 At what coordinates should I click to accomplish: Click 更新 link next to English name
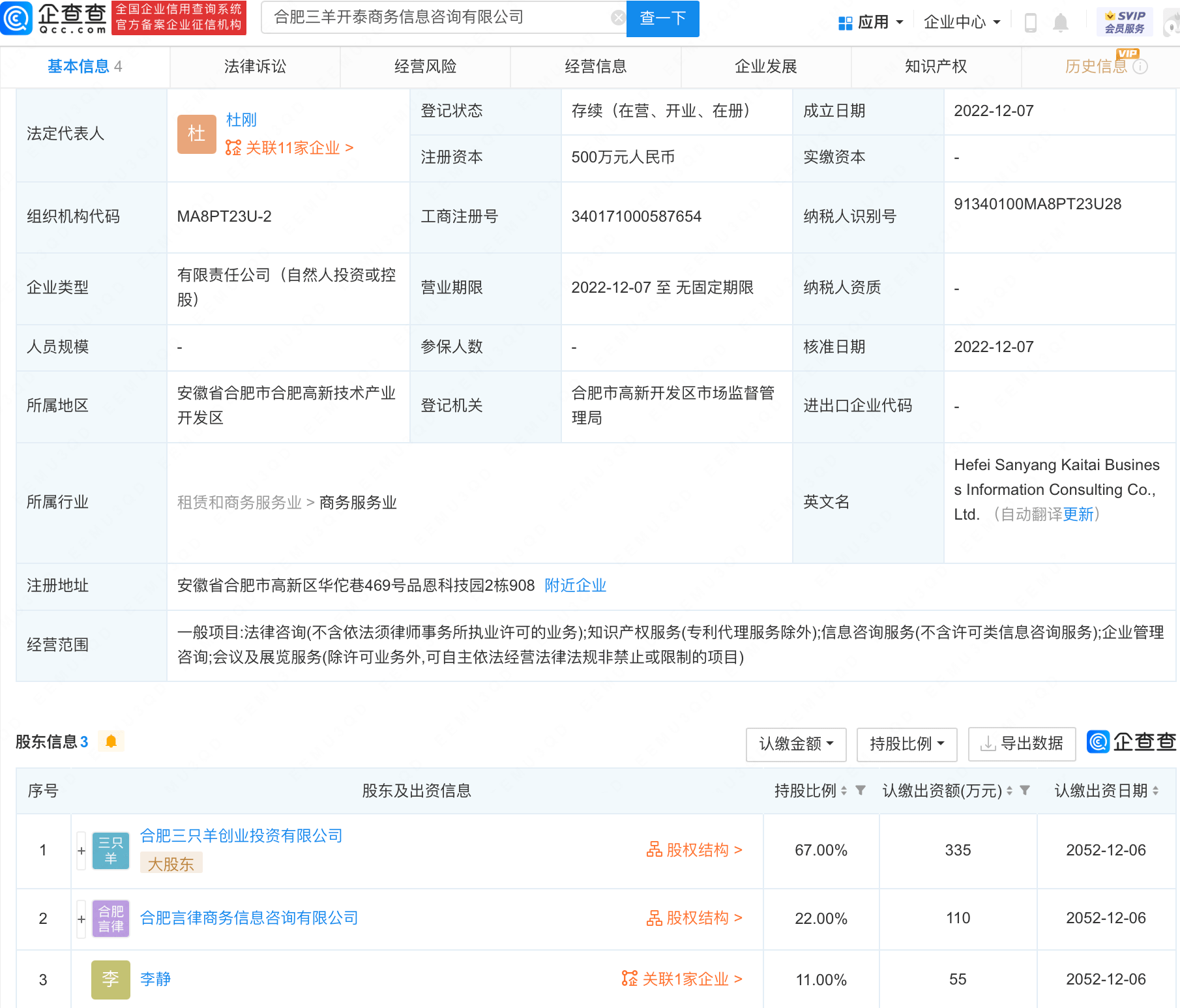point(1078,514)
